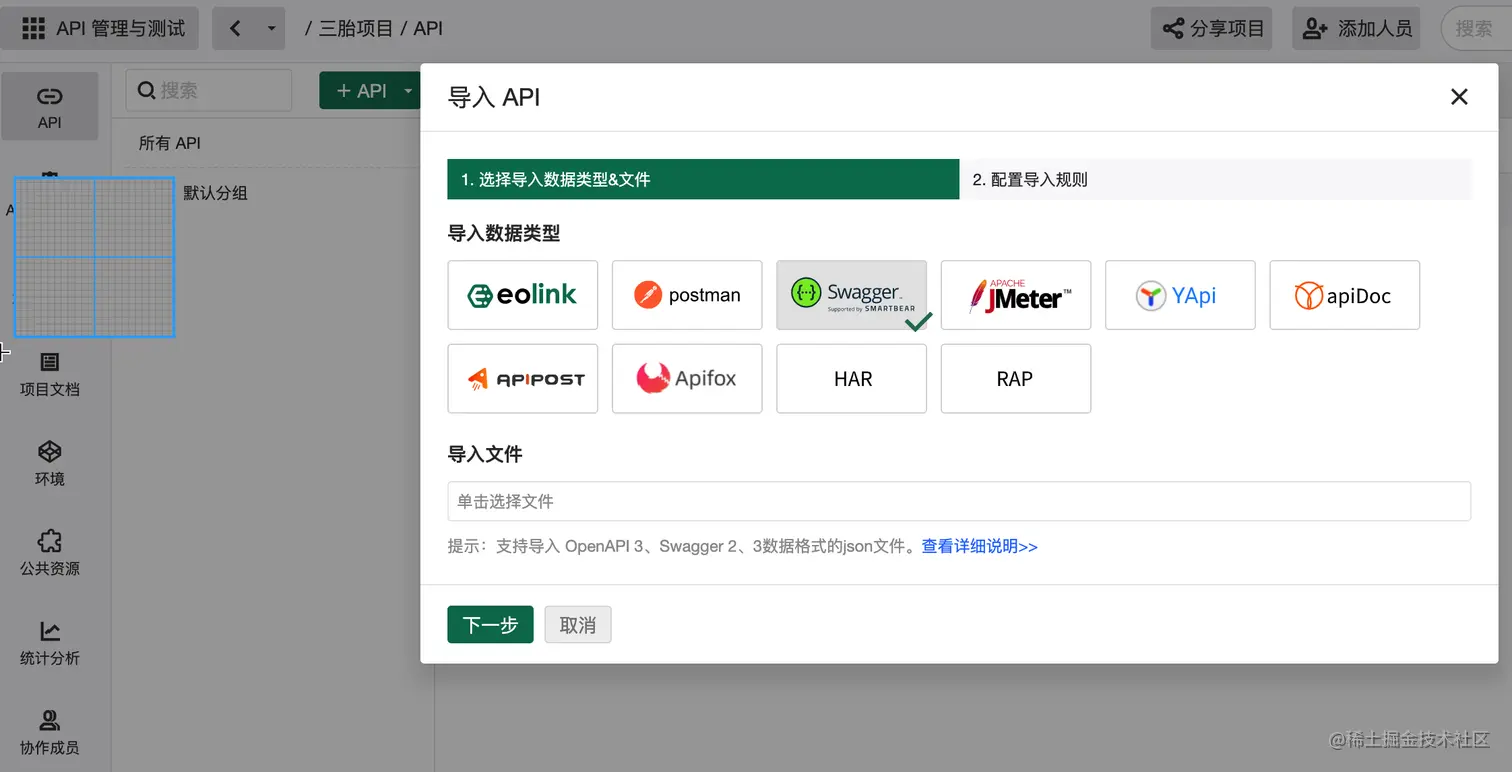
Task: Click the back arrow in the top bar
Action: point(235,28)
